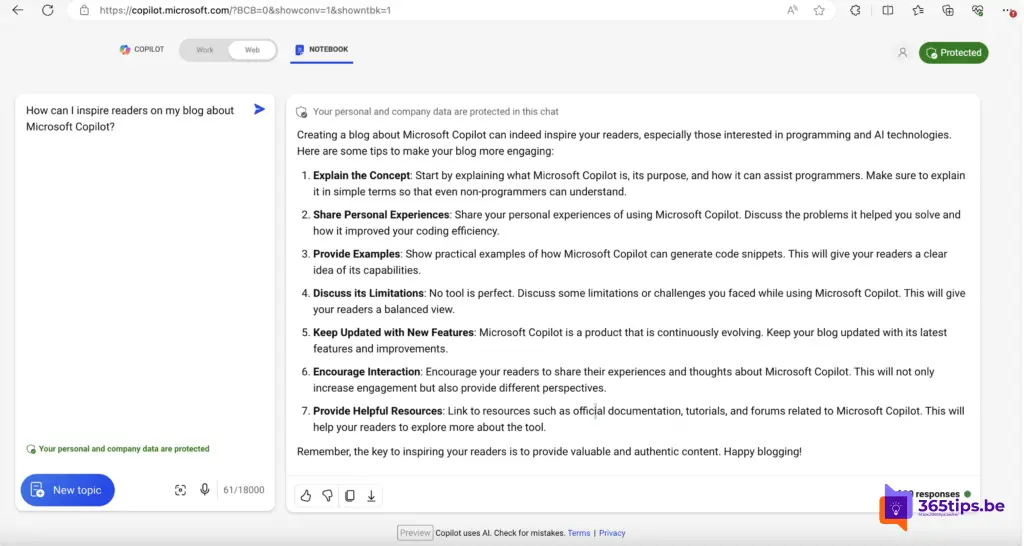
Task: Start a New topic
Action: (67, 490)
